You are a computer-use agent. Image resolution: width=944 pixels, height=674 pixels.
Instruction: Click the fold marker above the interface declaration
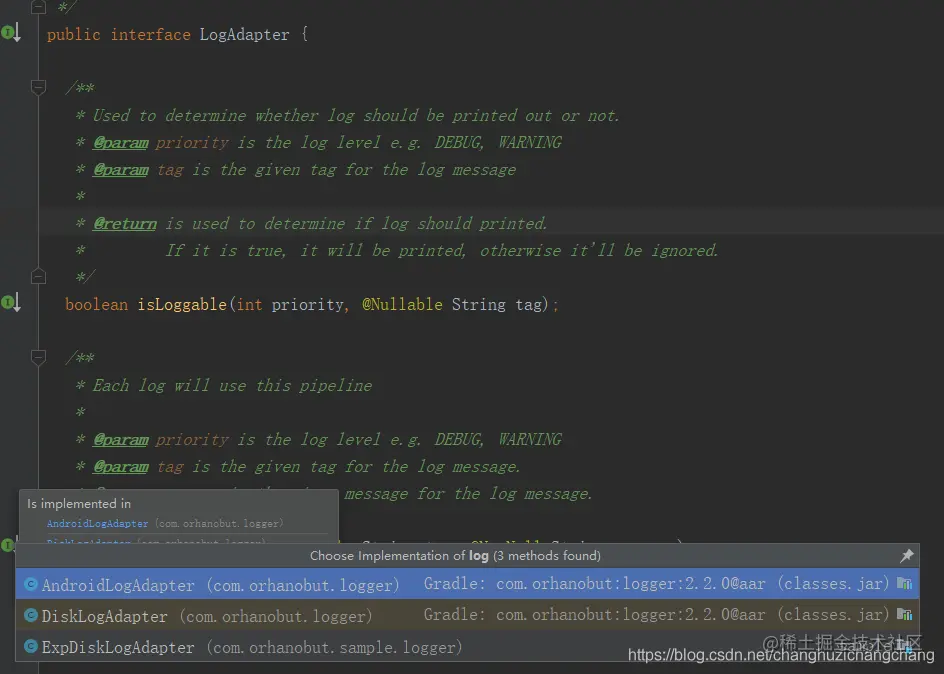39,7
